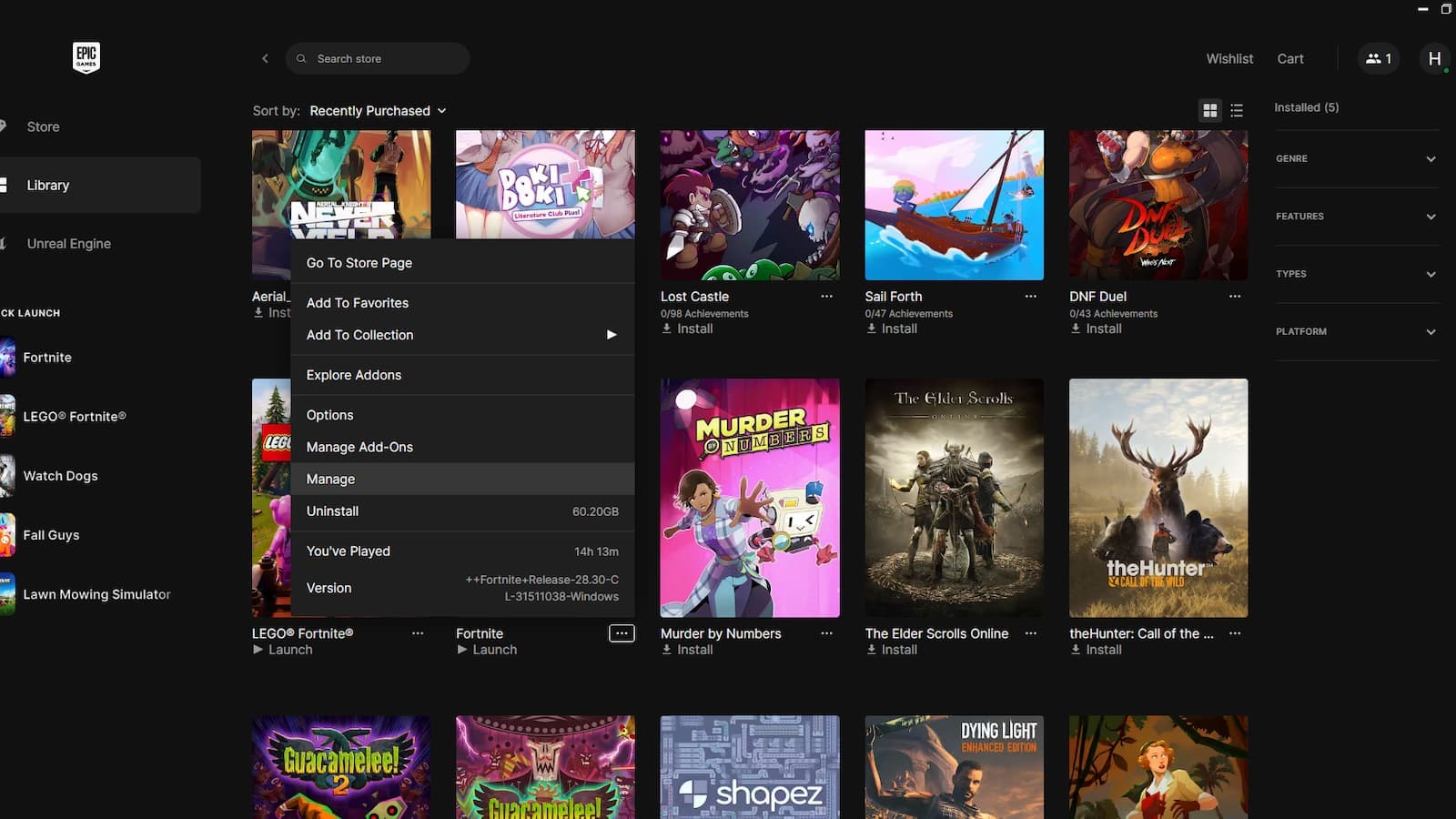The height and width of the screenshot is (819, 1456).
Task: Open the Sort by Recently Purchased dropdown
Action: coord(378,111)
